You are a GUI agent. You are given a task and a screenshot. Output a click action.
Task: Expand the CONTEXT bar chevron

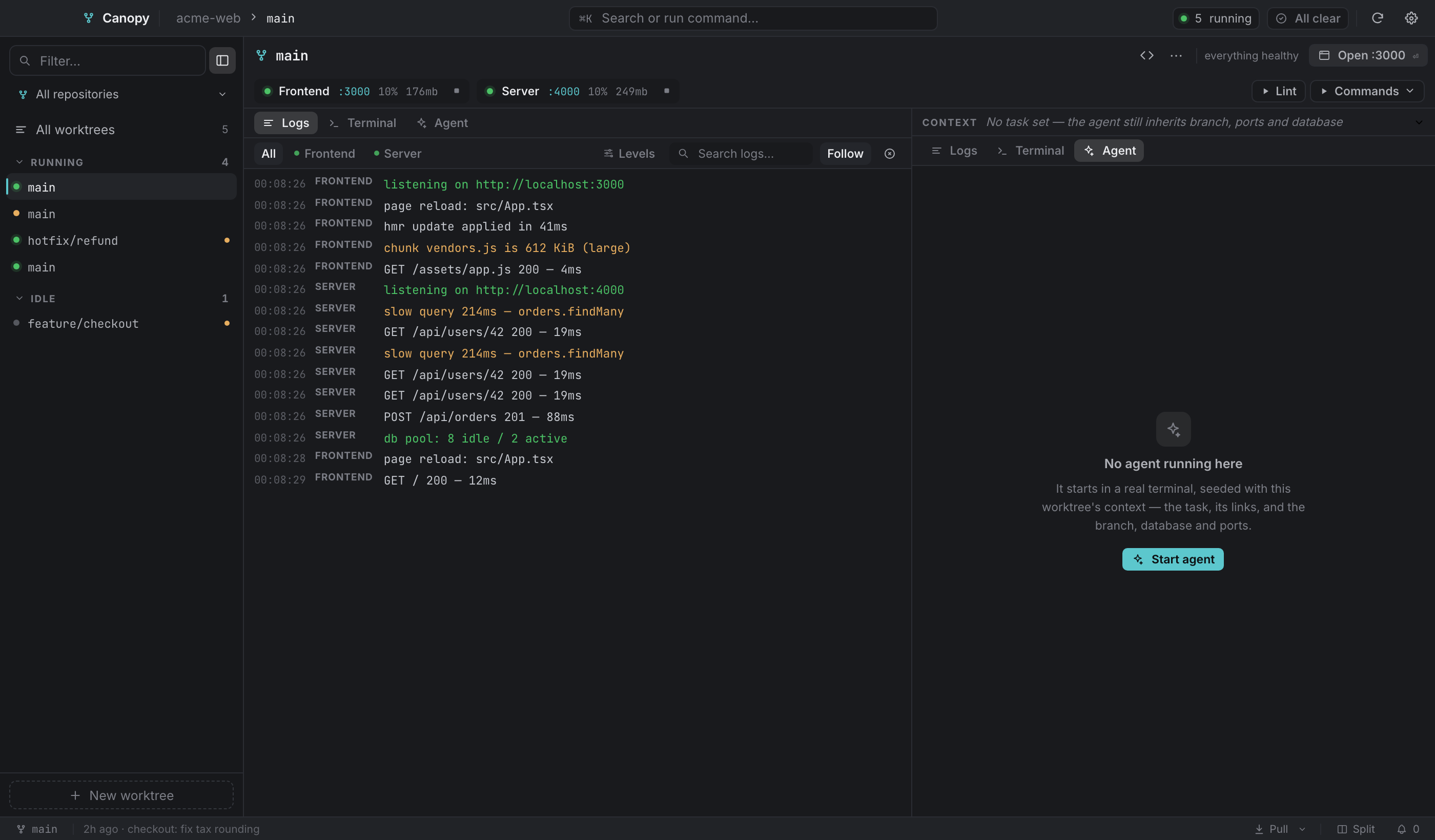tap(1419, 122)
